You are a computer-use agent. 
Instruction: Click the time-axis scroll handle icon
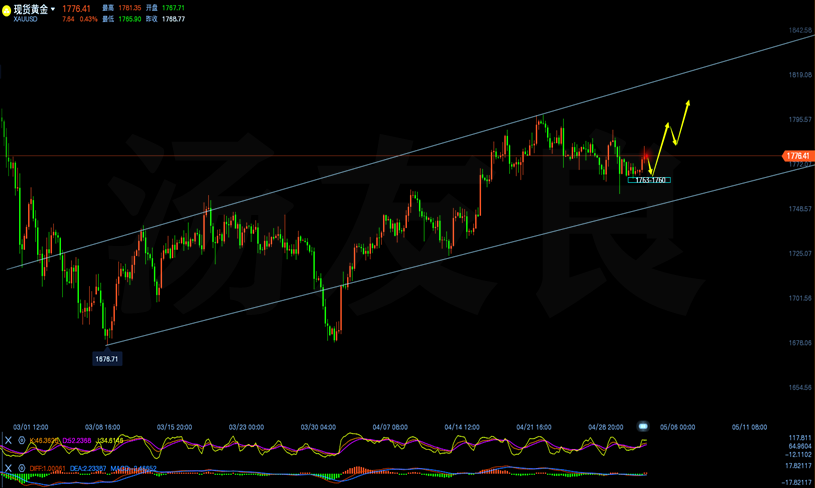[643, 426]
